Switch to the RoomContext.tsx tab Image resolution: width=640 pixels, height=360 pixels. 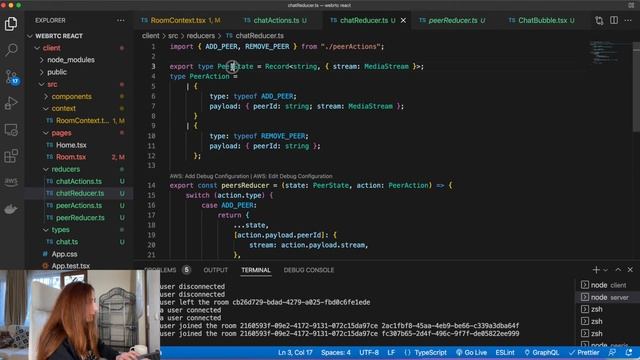click(x=180, y=20)
